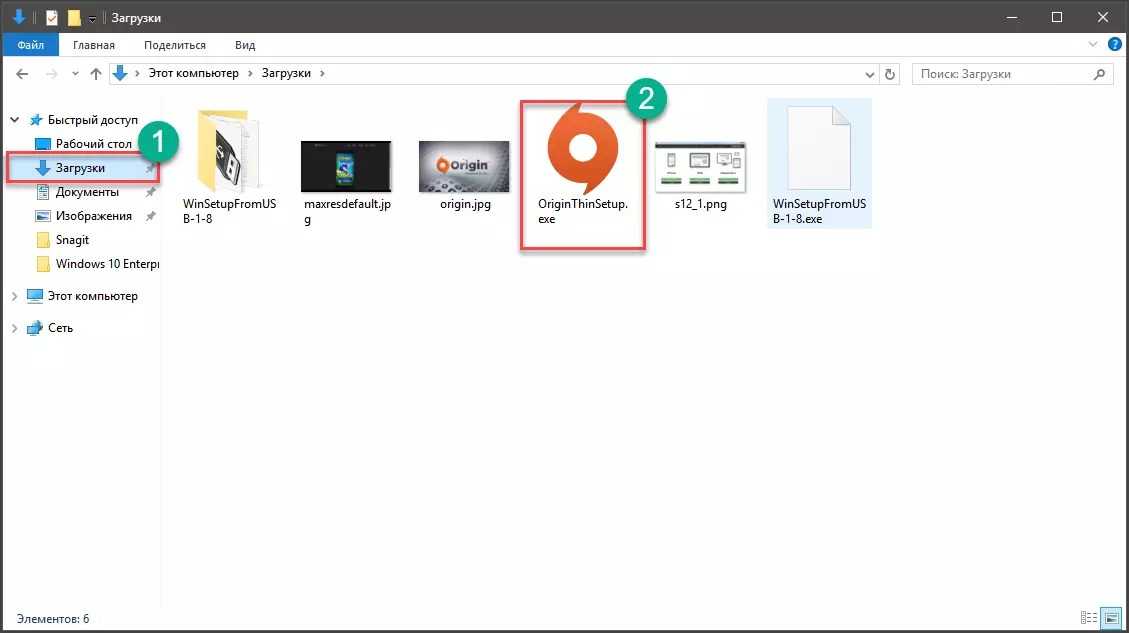The height and width of the screenshot is (633, 1129).
Task: Select the origin.jpg thumbnail
Action: (x=464, y=166)
